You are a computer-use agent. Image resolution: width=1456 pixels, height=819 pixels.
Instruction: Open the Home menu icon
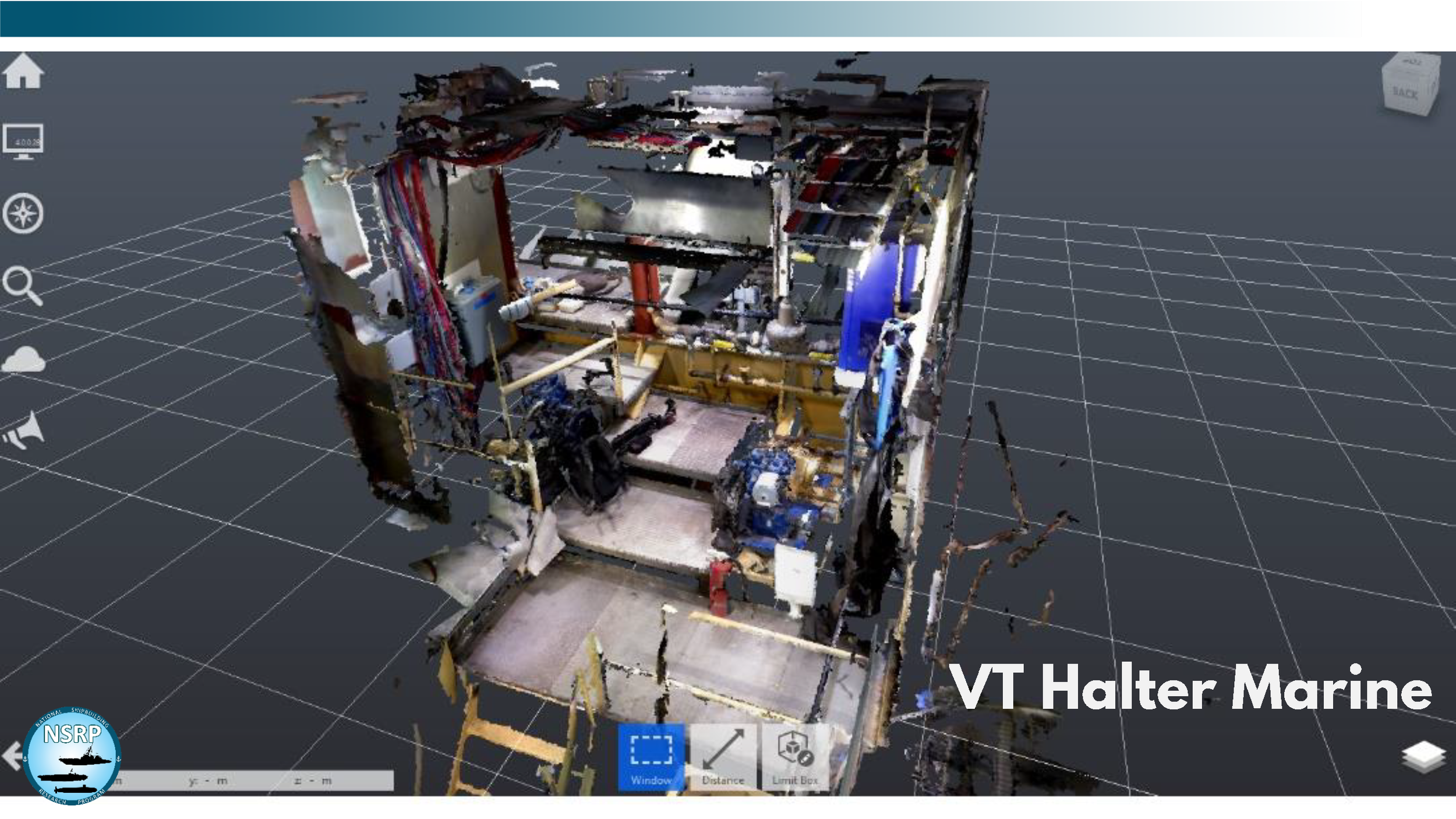[x=23, y=71]
